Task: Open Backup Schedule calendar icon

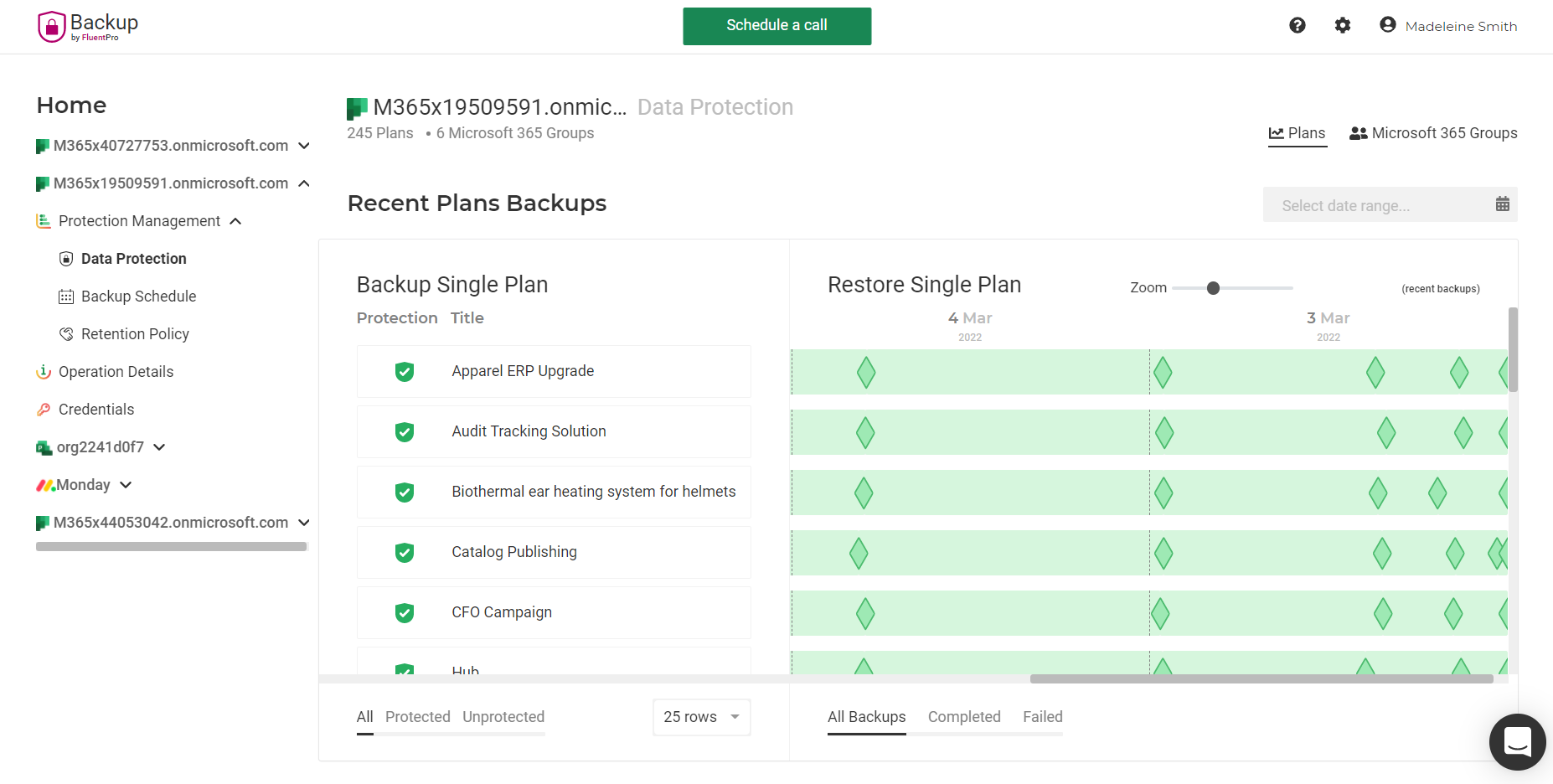Action: click(66, 296)
